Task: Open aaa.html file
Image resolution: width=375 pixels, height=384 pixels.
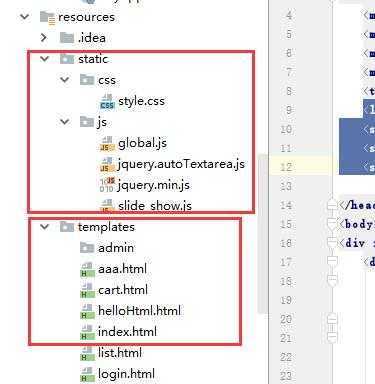Action: pyautogui.click(x=122, y=269)
